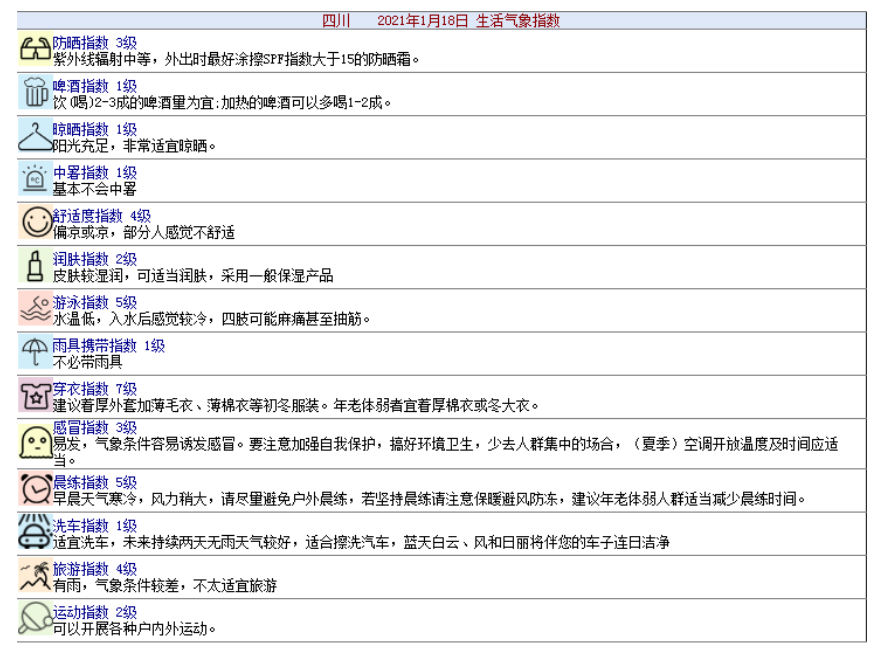Open the 感冒指数 3级 link

95,427
